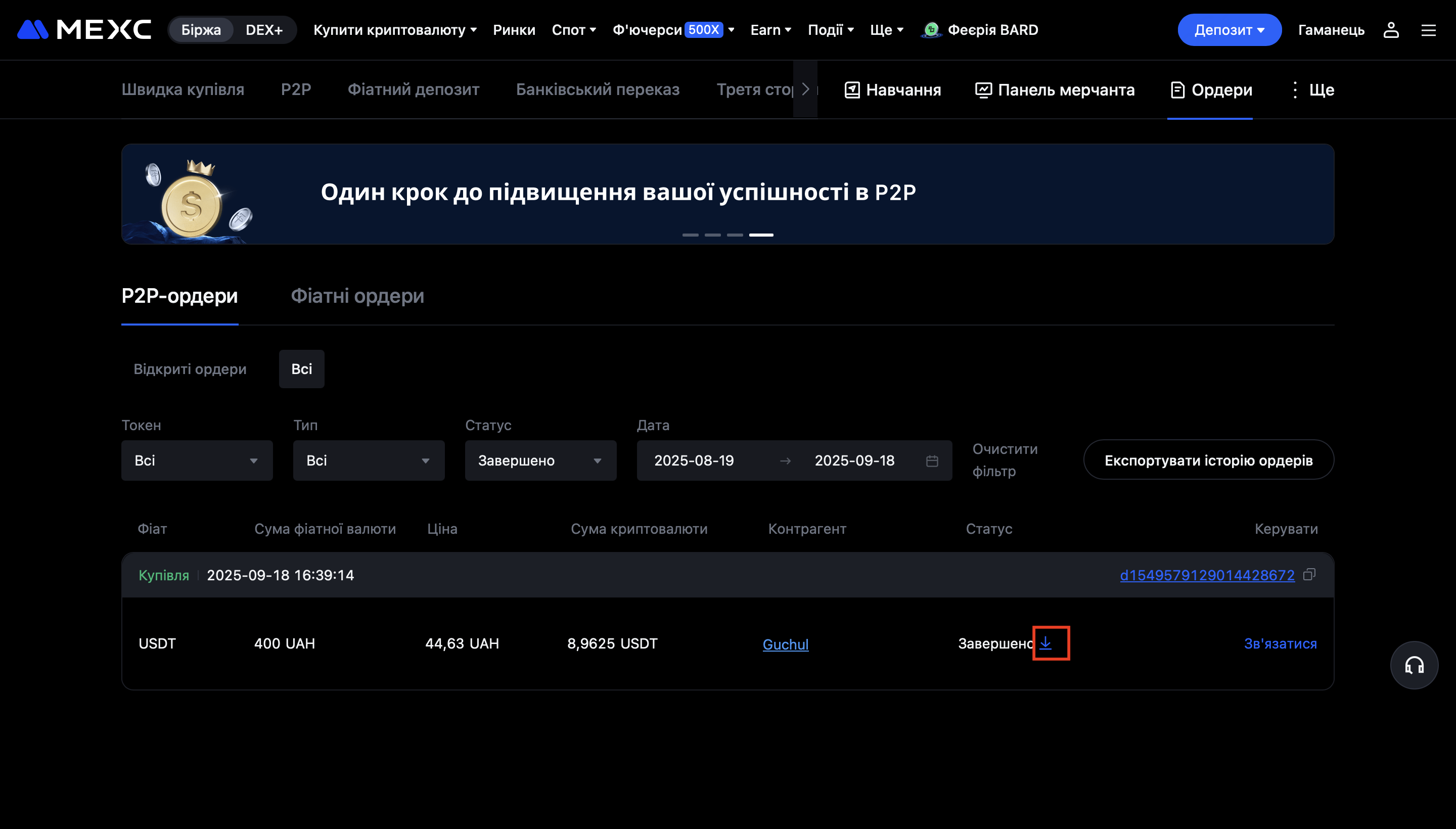Open the user profile icon

1390,30
